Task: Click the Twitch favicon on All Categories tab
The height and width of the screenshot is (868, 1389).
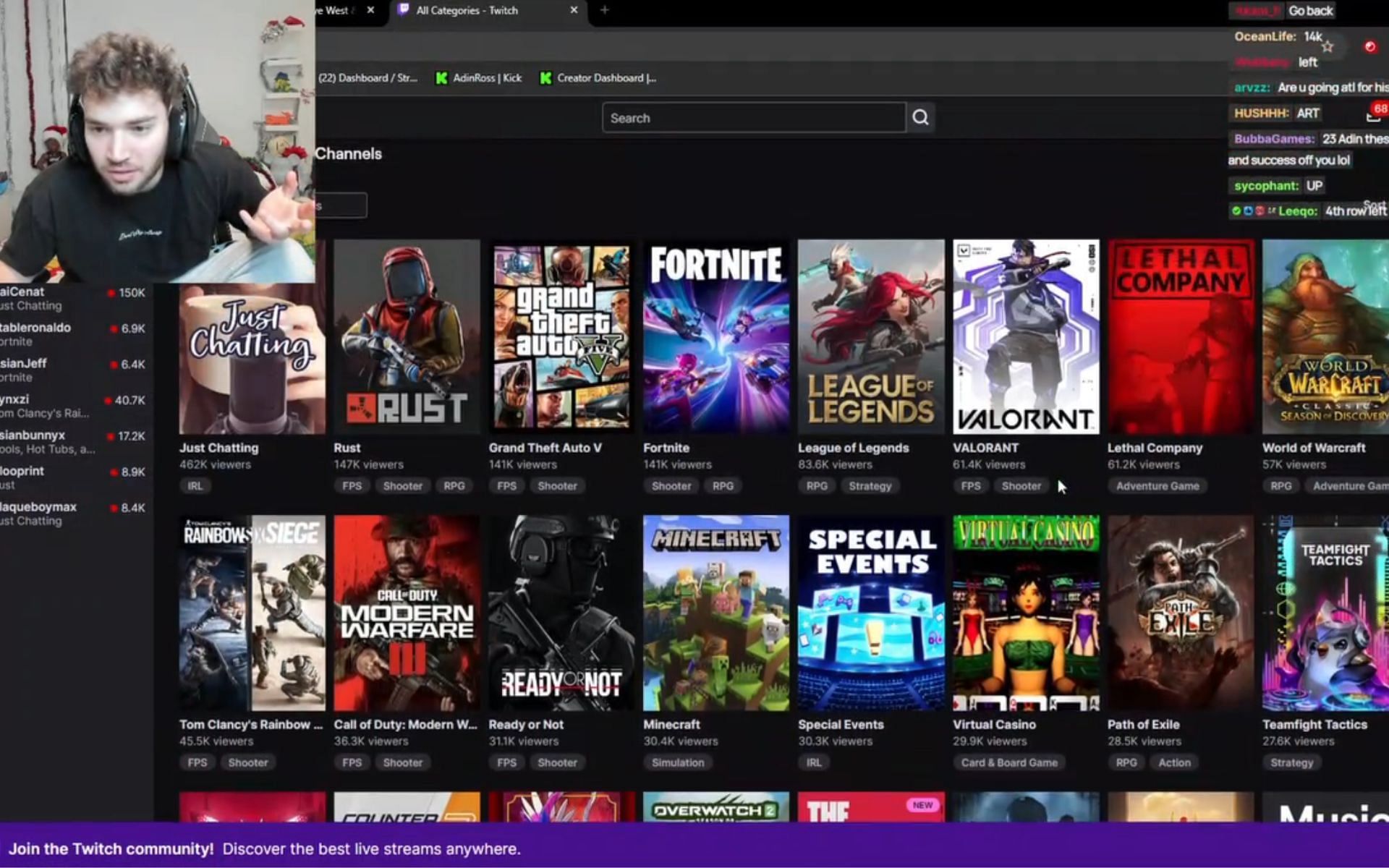Action: (x=404, y=10)
